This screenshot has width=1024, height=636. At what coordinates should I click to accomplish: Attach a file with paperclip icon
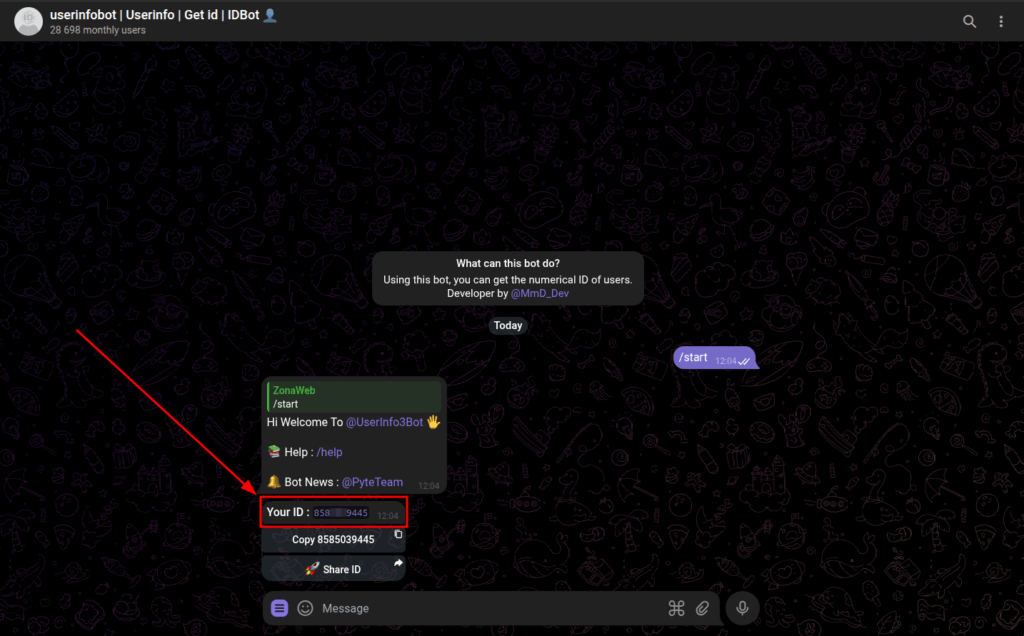(x=702, y=608)
